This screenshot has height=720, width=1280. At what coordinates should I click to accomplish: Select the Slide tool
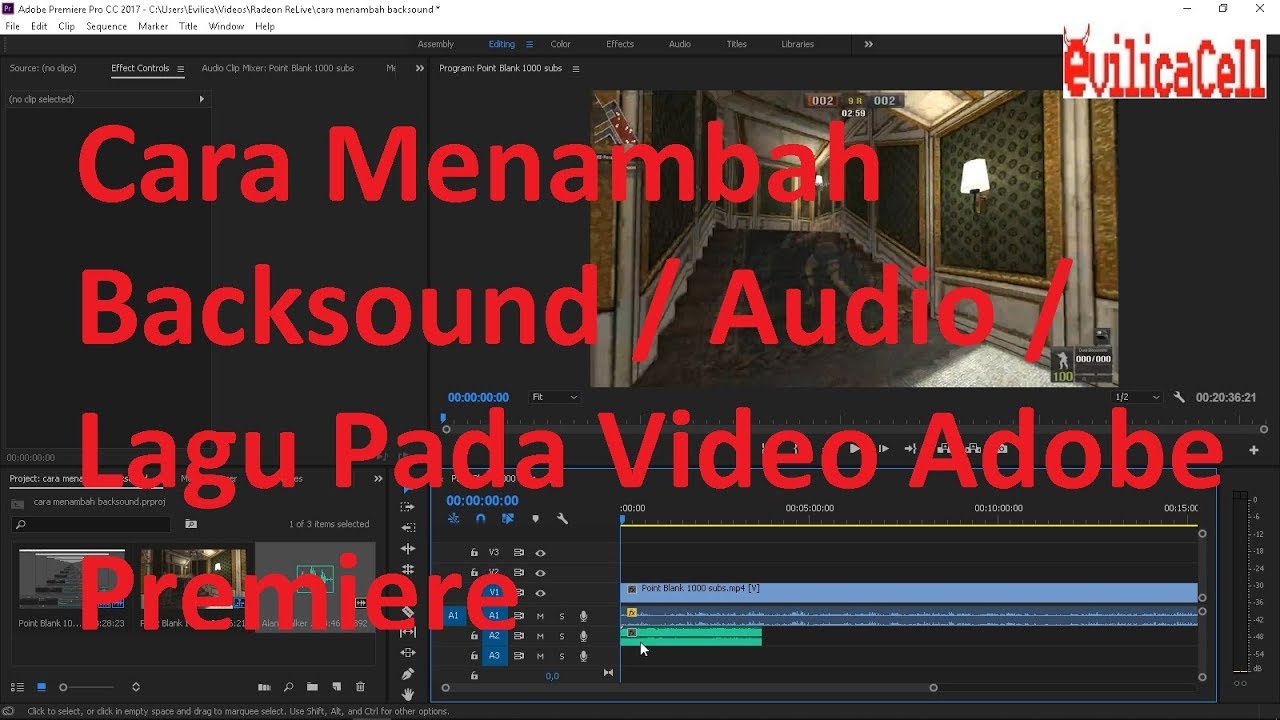coord(407,653)
